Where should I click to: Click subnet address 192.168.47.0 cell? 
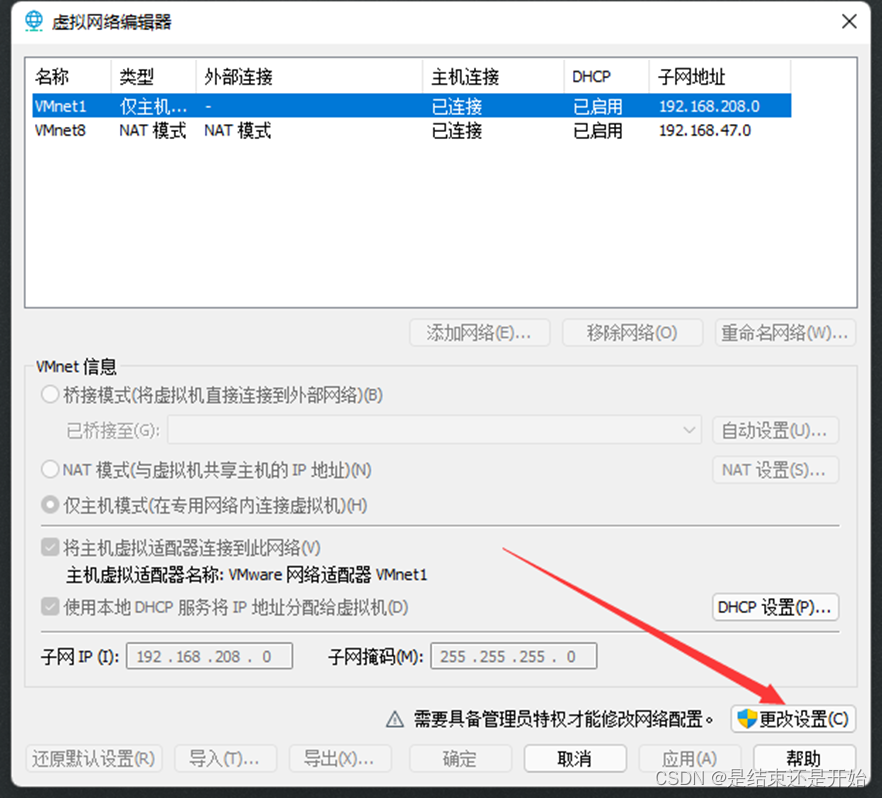tap(705, 130)
